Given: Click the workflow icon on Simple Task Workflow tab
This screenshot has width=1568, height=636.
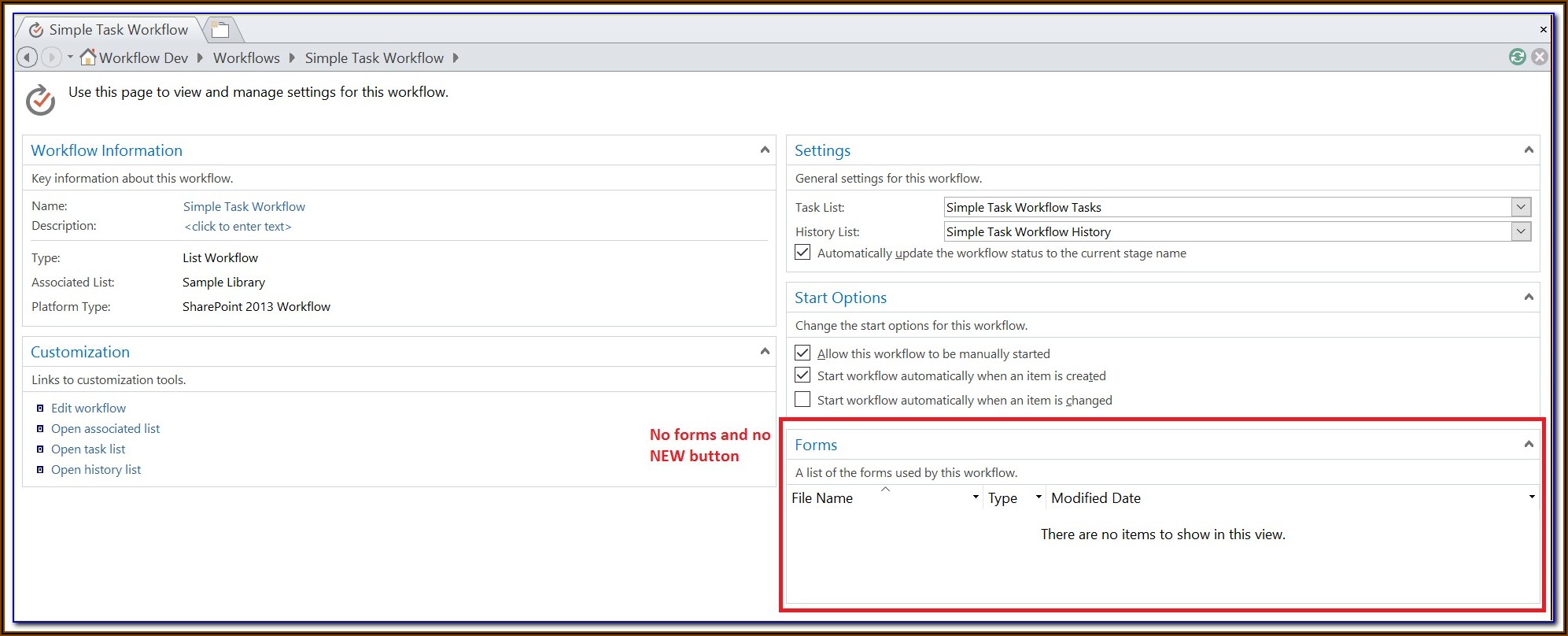Looking at the screenshot, I should [x=36, y=31].
